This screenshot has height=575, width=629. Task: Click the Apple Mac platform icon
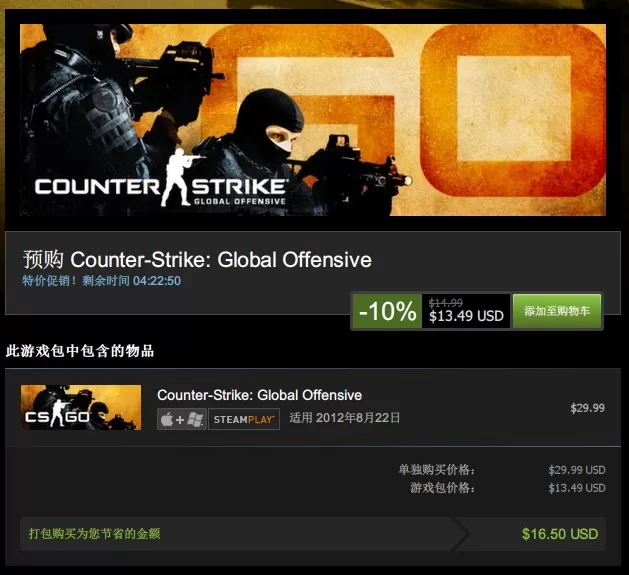coord(167,420)
